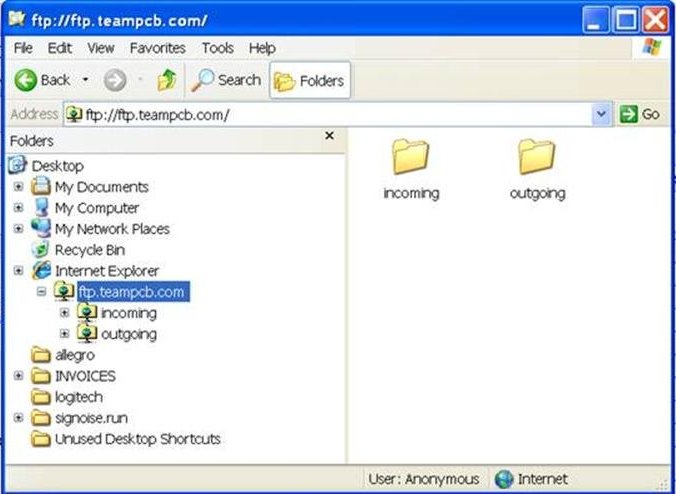Click the green Back arrow icon
The width and height of the screenshot is (676, 494).
click(x=25, y=80)
